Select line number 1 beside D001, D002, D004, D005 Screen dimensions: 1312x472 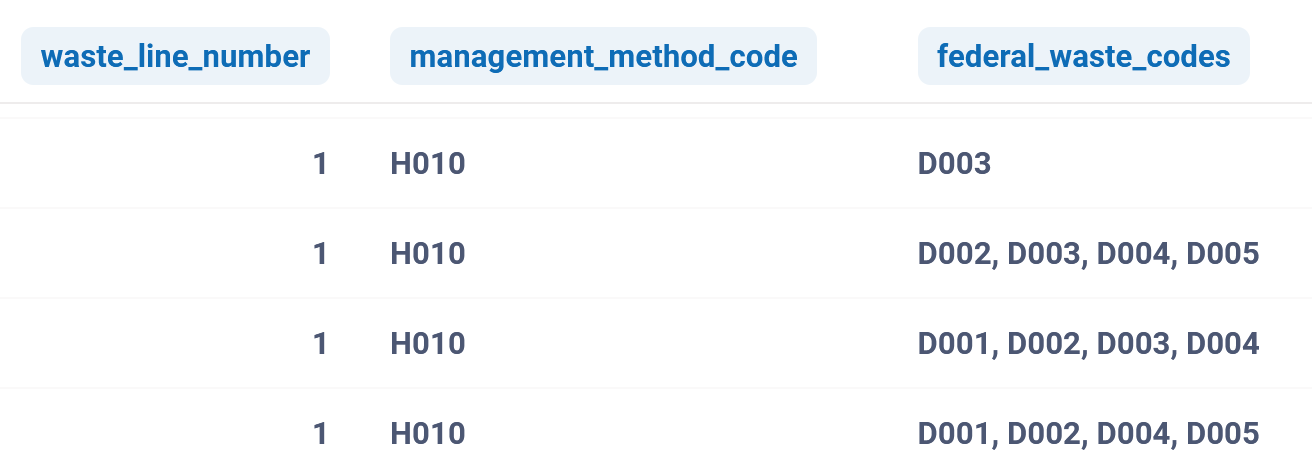(x=320, y=434)
